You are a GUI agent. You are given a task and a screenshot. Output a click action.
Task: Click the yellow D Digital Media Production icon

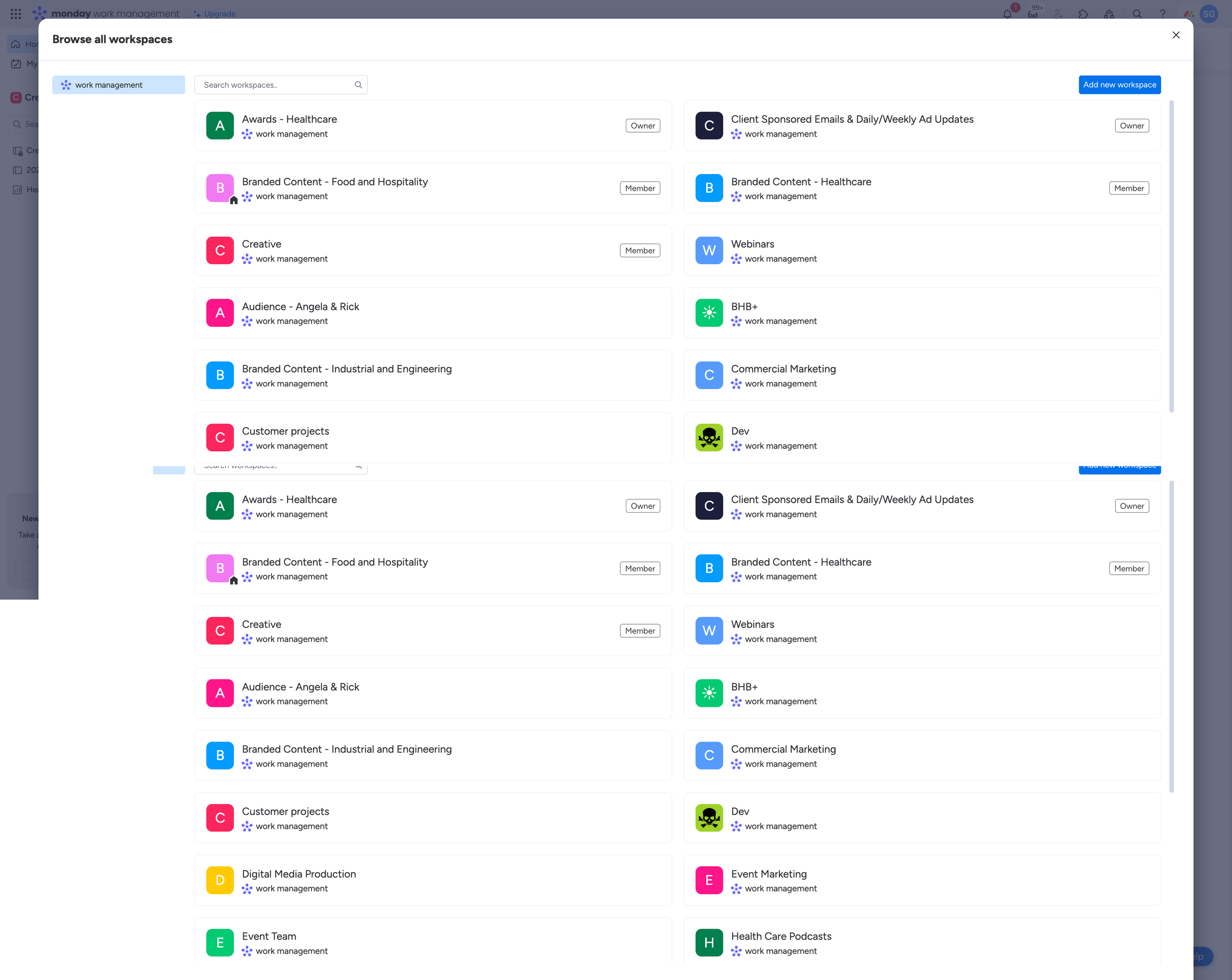(220, 880)
